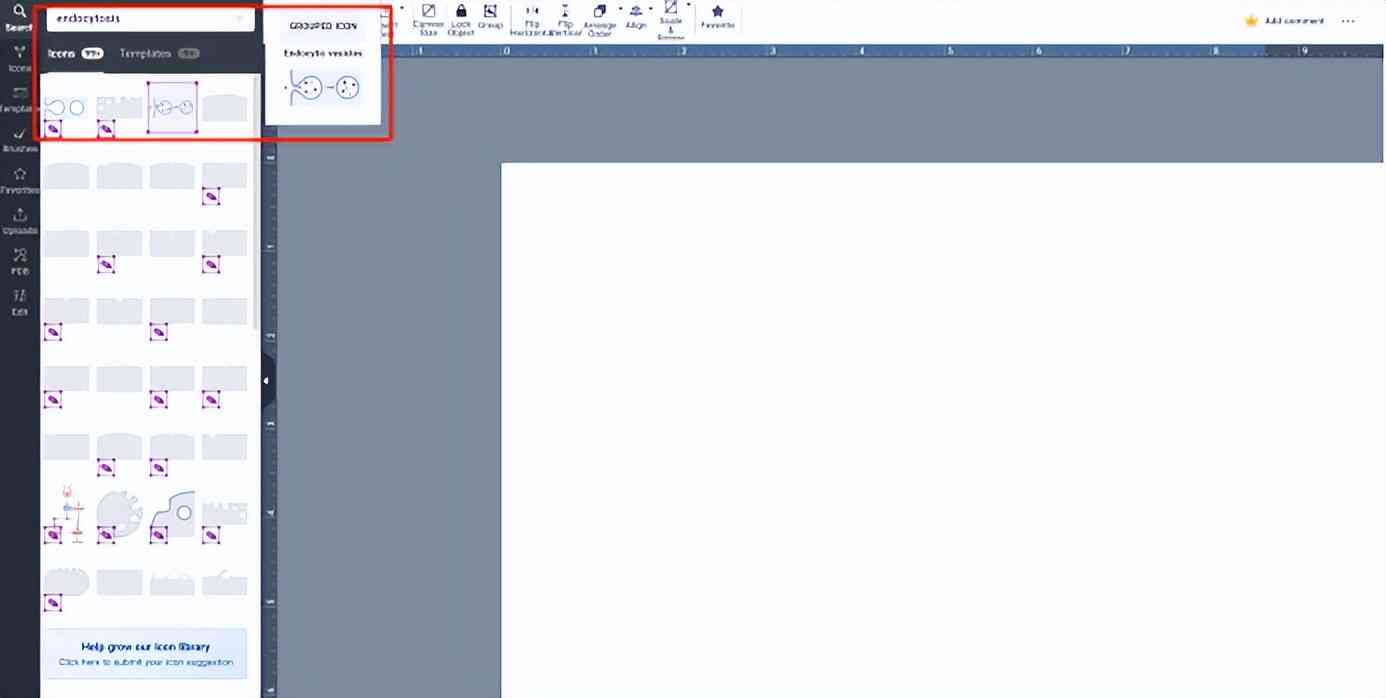Select the Brushes tool in sidebar
Viewport: 1386px width, 698px height.
(19, 139)
